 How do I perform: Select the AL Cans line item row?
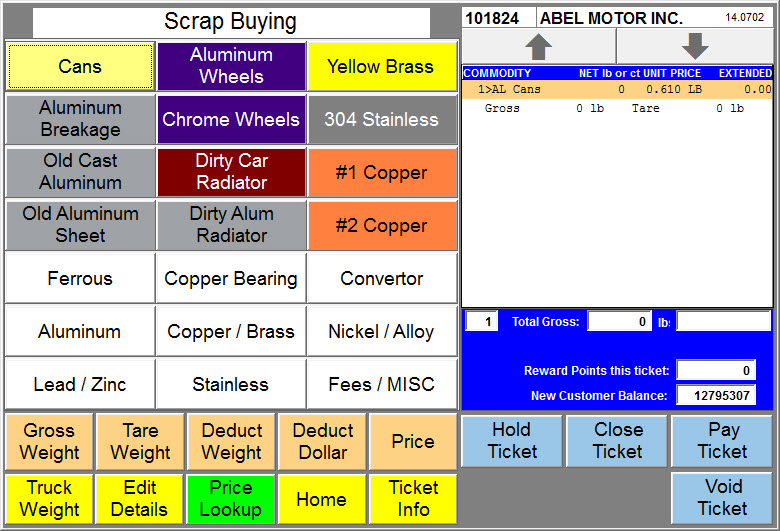pyautogui.click(x=617, y=90)
